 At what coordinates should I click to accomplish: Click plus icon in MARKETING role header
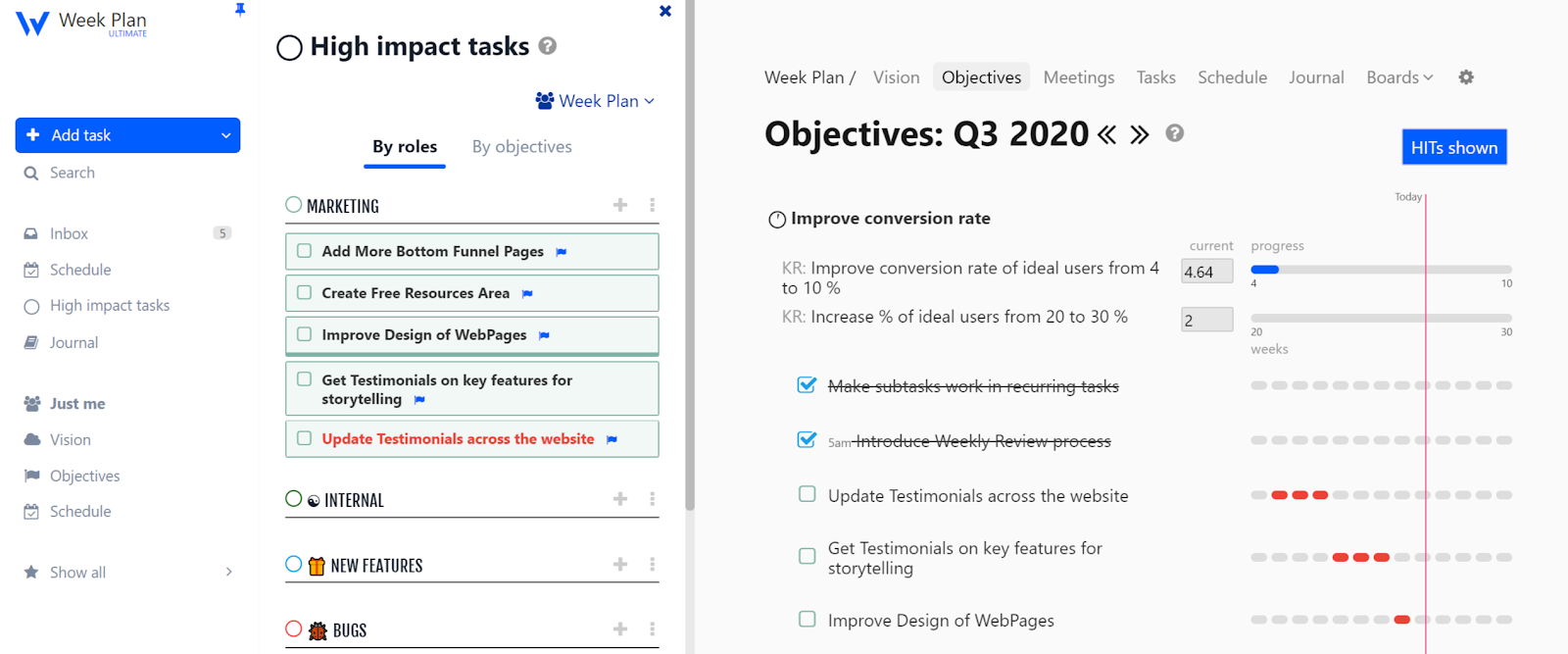pos(620,205)
